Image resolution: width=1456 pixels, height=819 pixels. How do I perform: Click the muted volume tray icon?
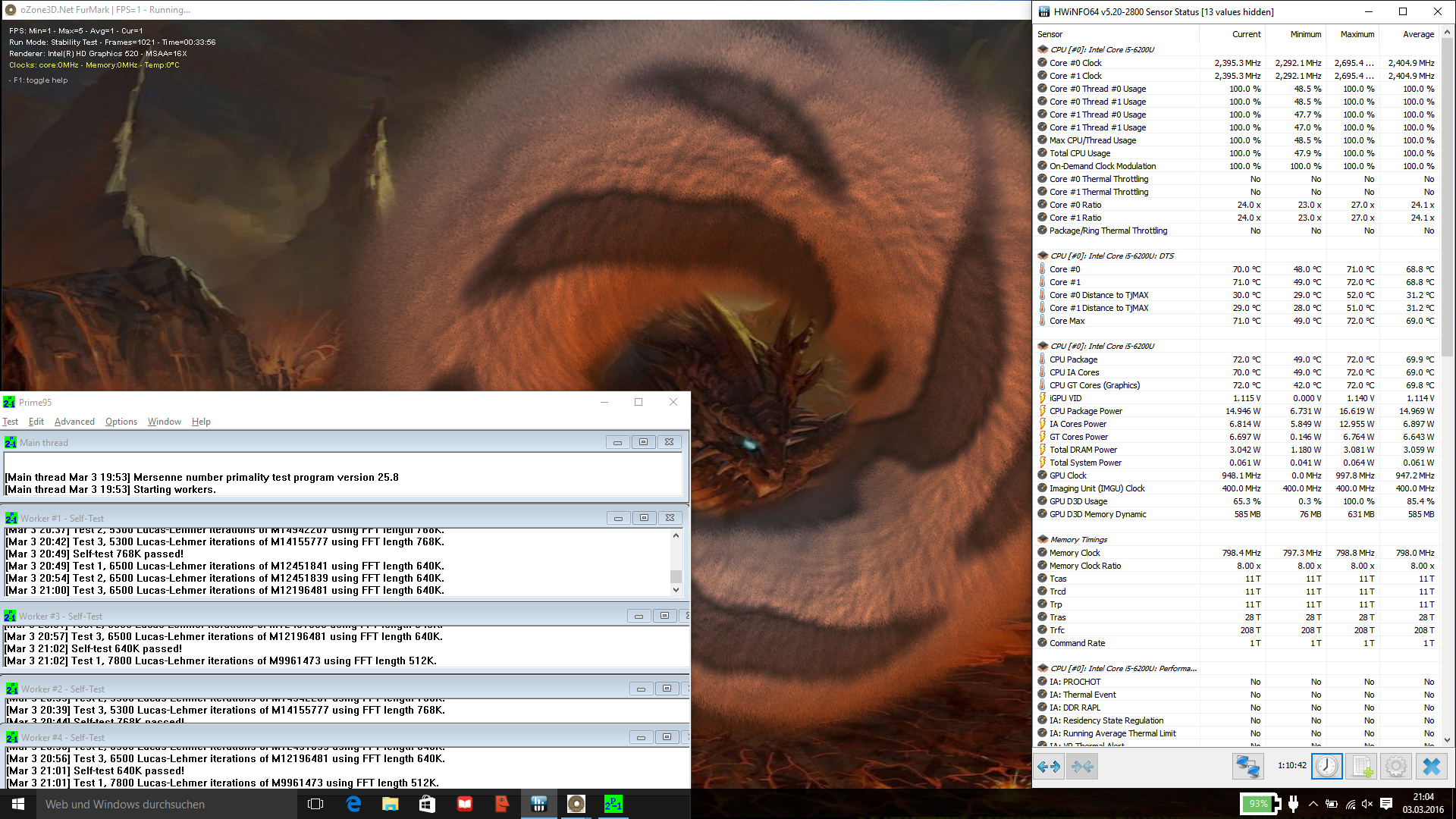pyautogui.click(x=1367, y=805)
